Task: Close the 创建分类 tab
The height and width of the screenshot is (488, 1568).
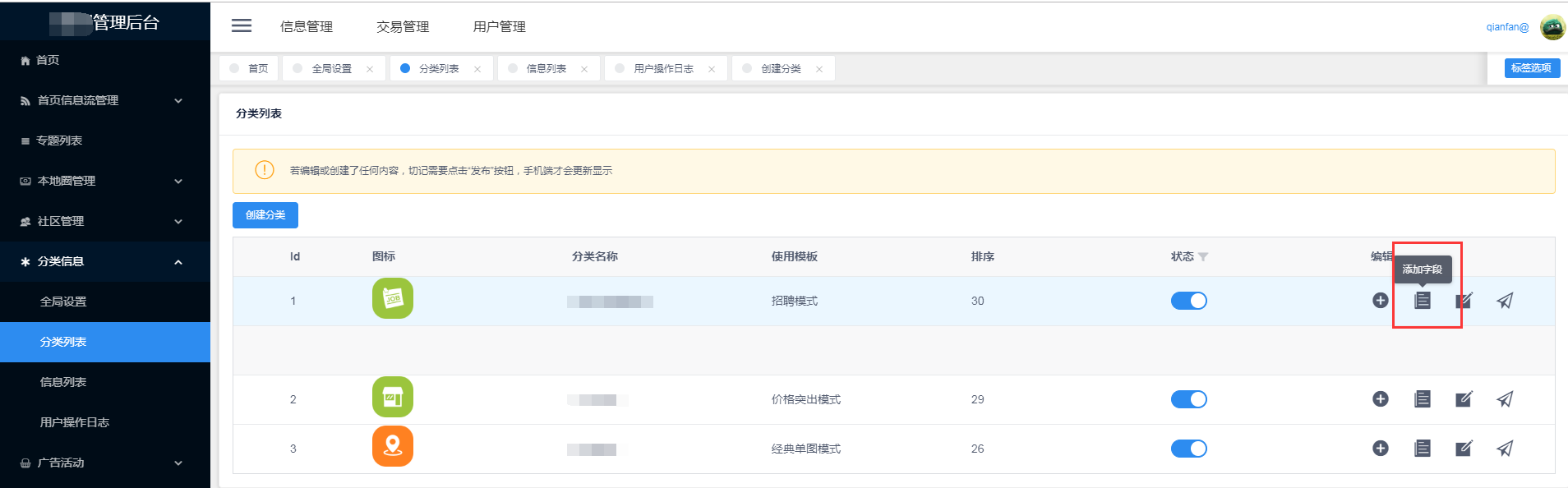Action: tap(819, 69)
